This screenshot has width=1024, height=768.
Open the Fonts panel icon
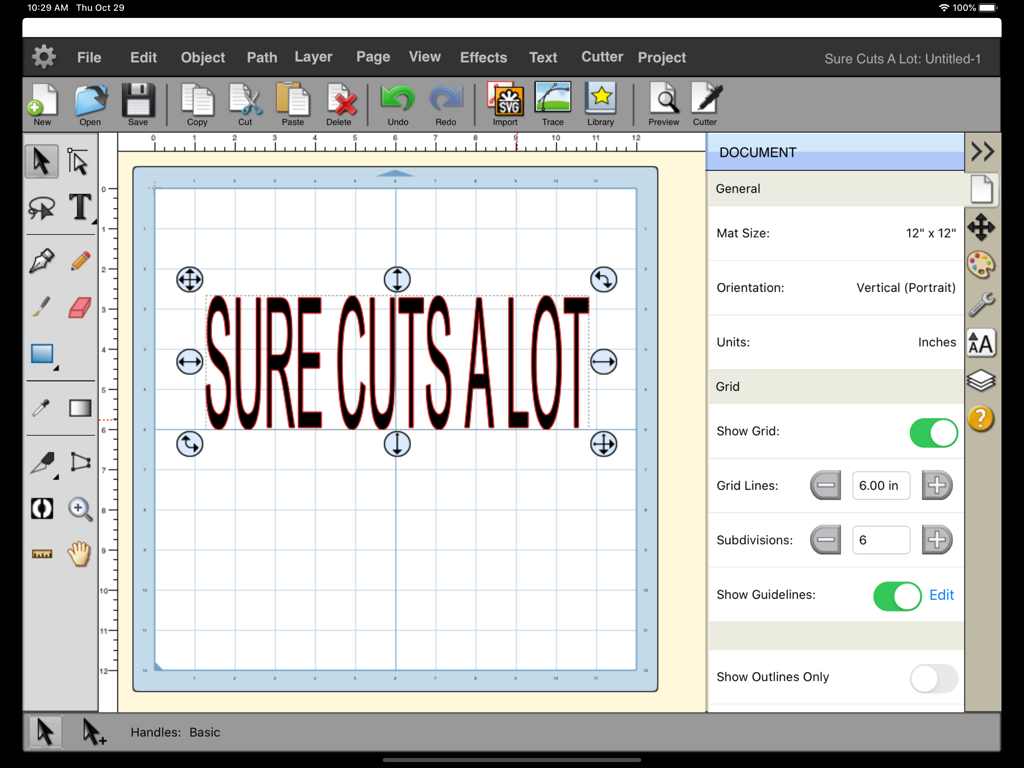[x=981, y=342]
